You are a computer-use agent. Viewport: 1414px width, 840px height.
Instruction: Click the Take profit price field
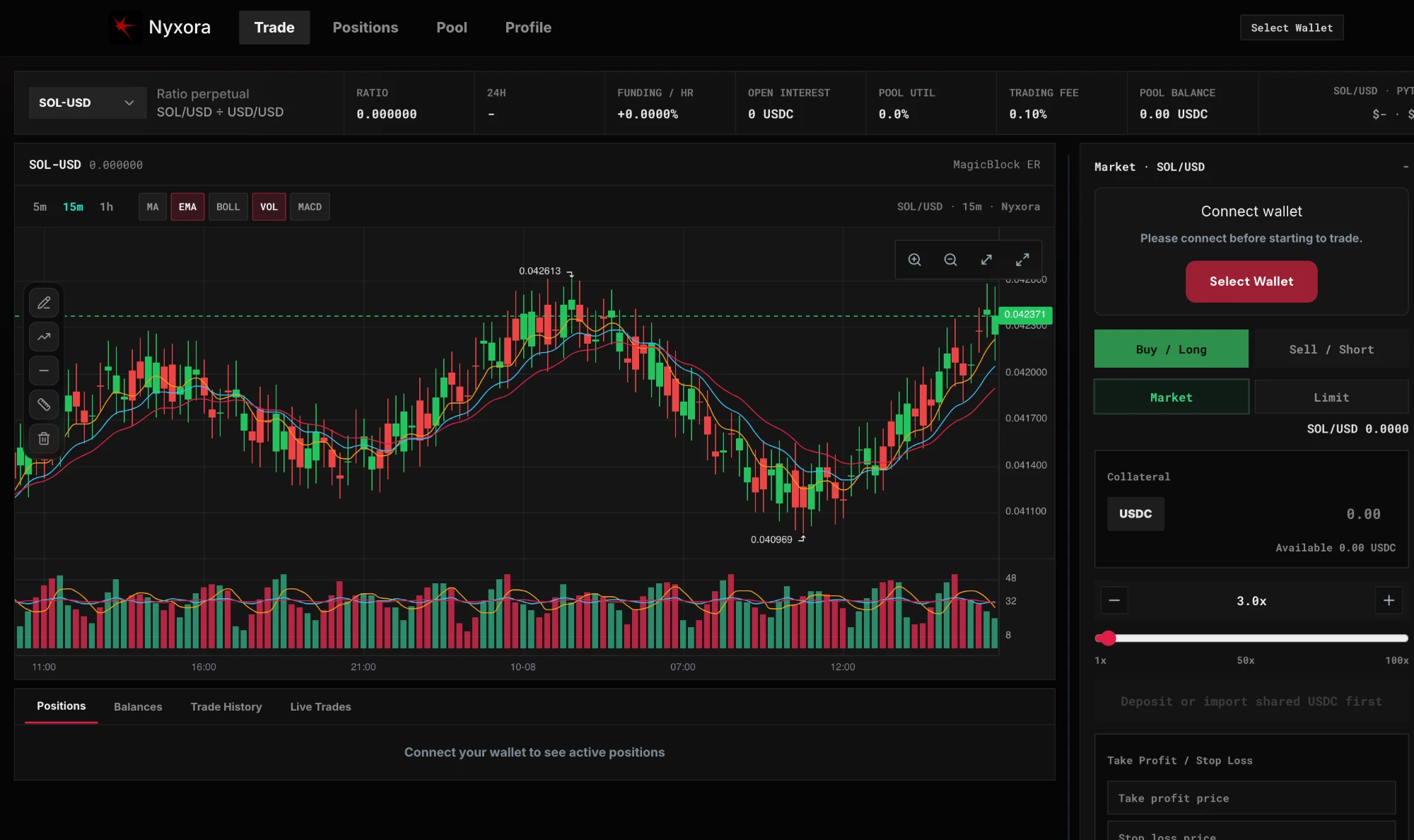pos(1251,798)
